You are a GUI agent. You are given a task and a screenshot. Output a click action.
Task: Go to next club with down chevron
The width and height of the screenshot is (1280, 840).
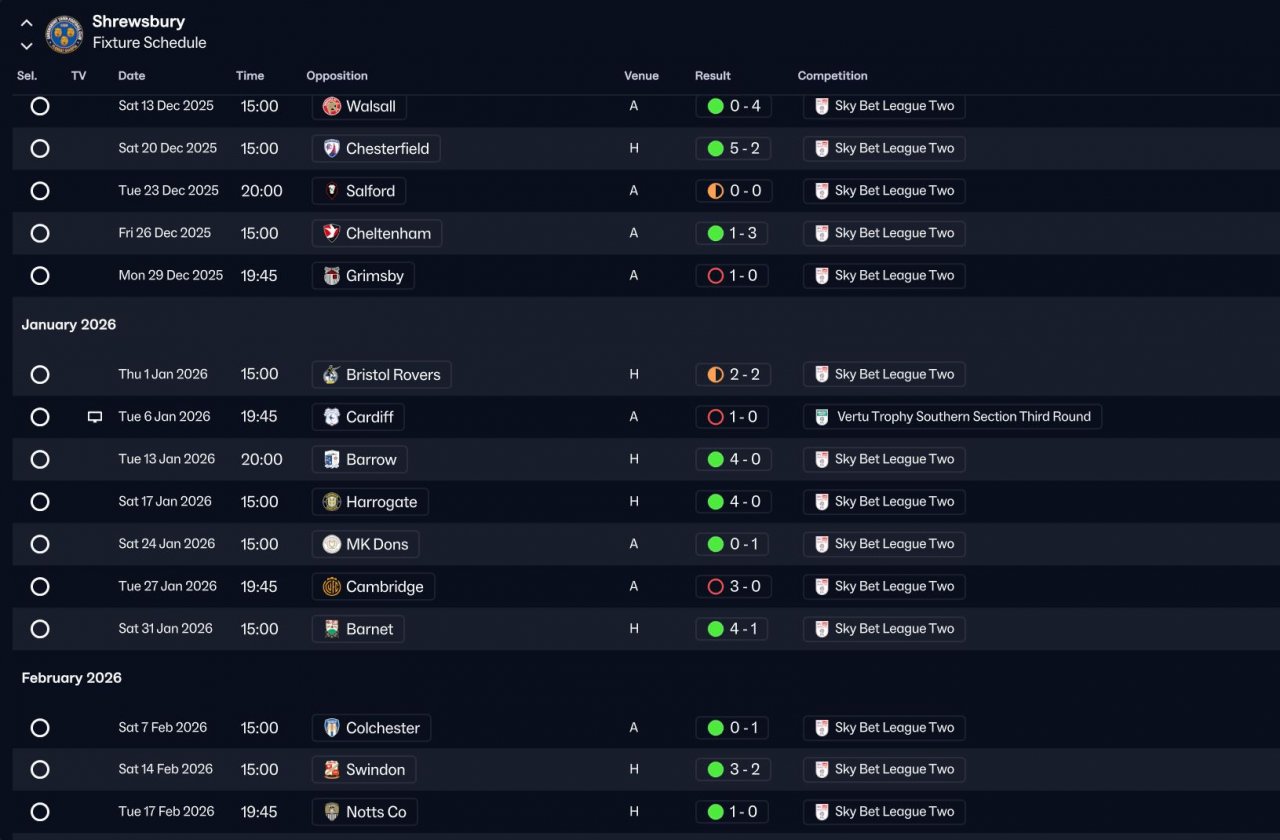[27, 45]
